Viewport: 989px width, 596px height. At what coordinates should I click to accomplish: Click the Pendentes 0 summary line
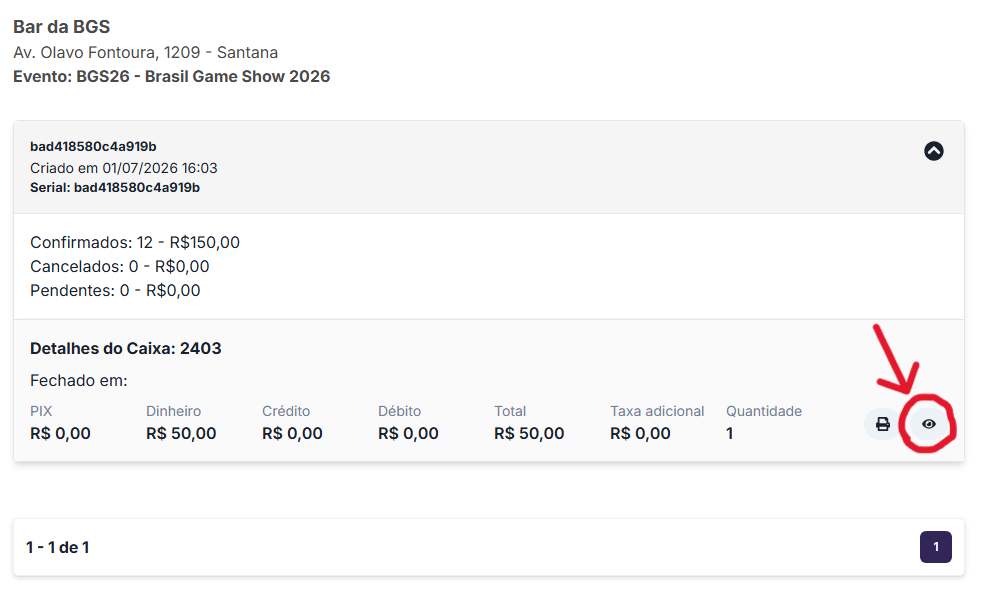click(x=115, y=290)
